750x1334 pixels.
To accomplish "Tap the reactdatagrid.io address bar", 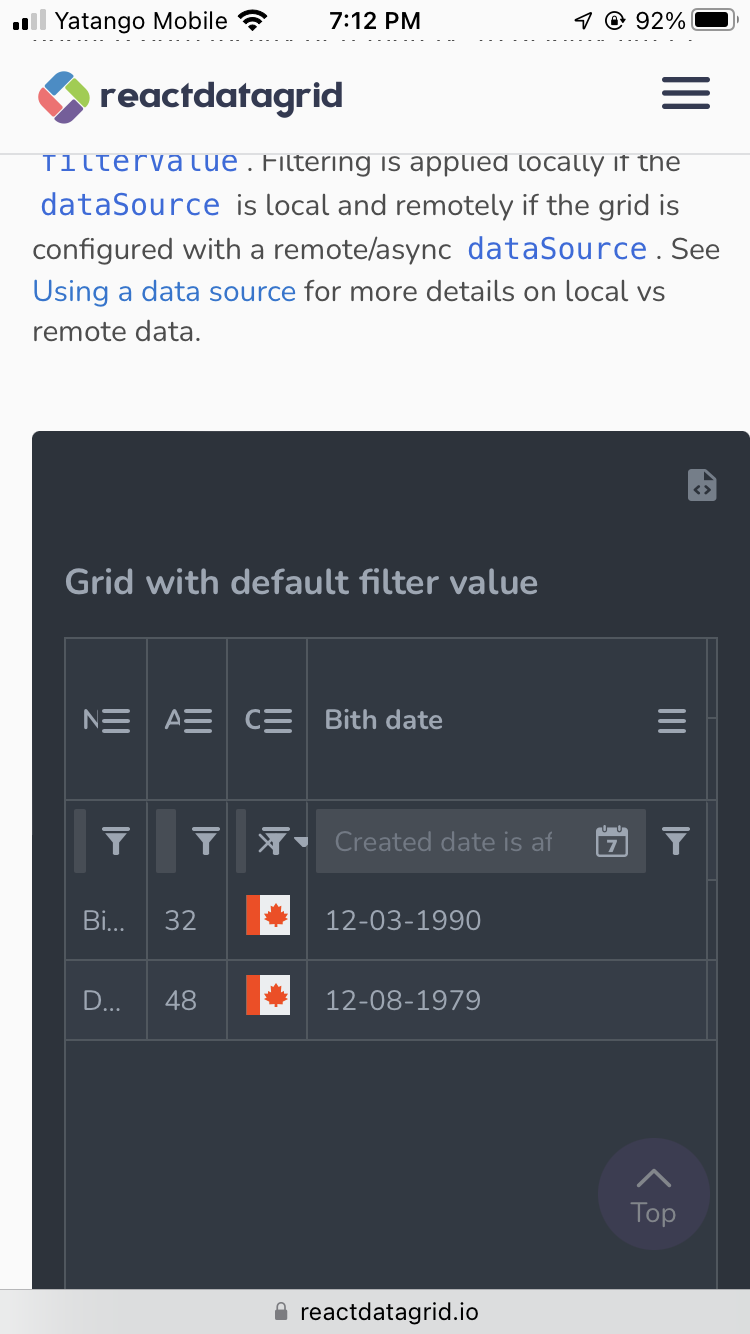I will (375, 1311).
